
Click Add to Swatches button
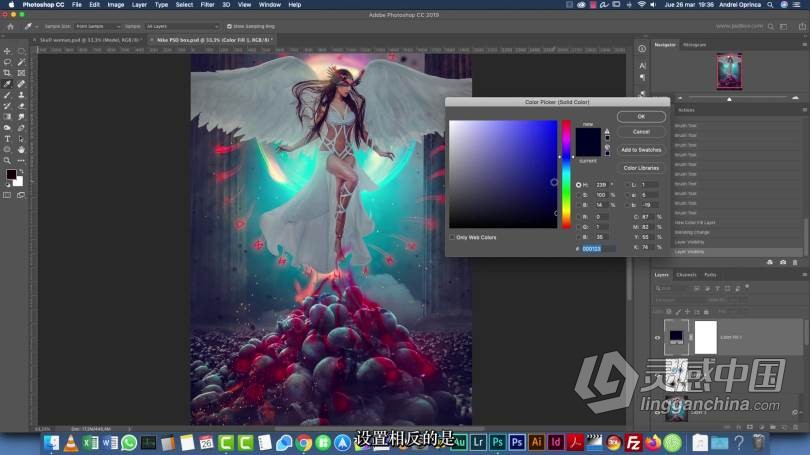pos(641,150)
